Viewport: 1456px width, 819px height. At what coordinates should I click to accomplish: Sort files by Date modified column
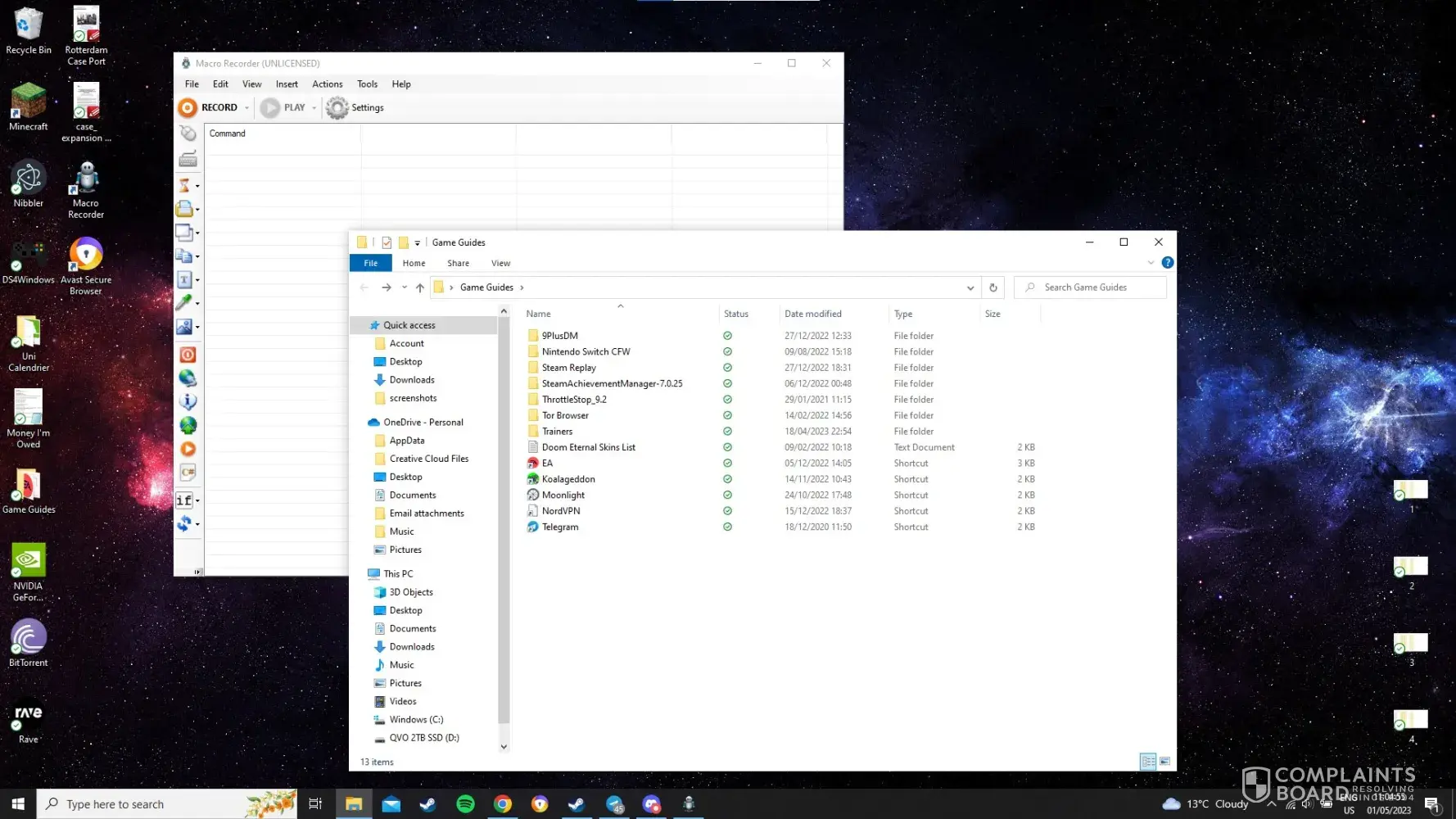[x=812, y=314]
